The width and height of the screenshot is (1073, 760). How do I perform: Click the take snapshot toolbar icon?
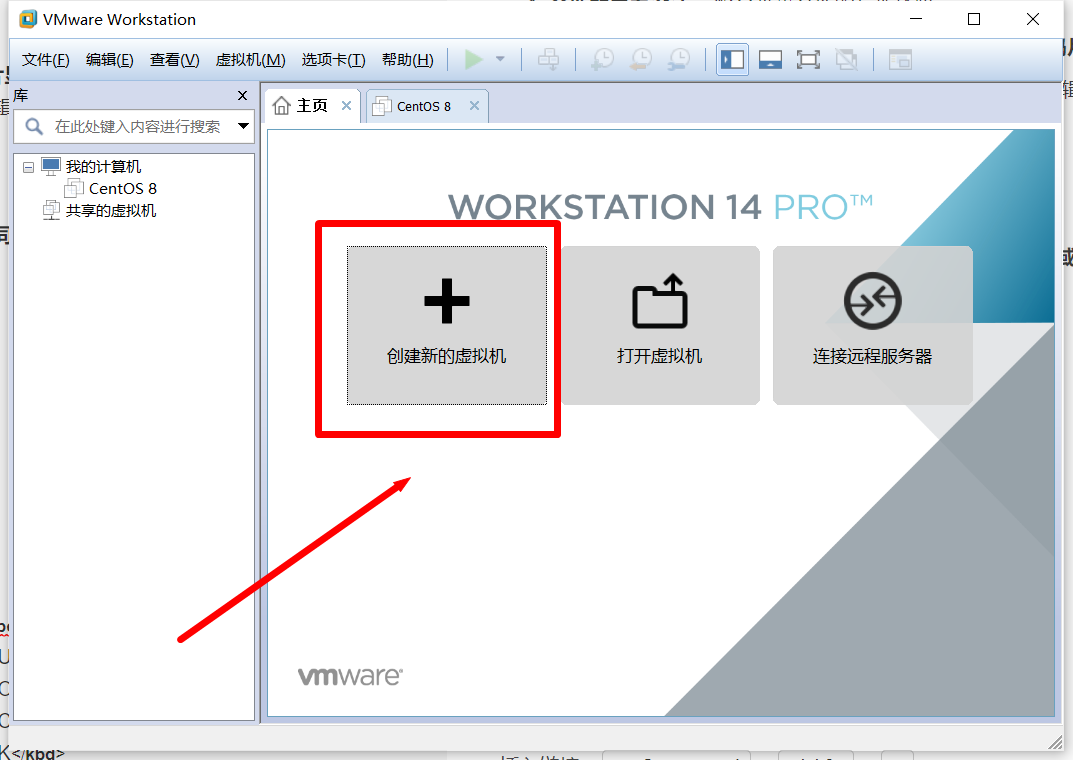pyautogui.click(x=602, y=60)
